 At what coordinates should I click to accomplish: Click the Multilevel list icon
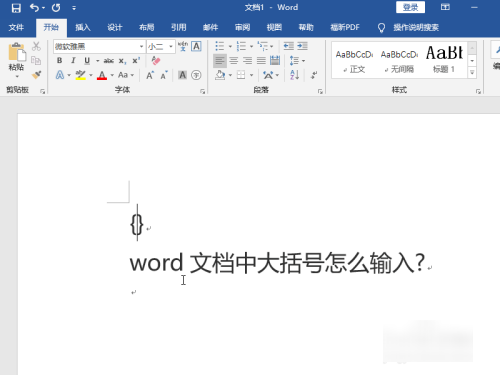click(263, 46)
